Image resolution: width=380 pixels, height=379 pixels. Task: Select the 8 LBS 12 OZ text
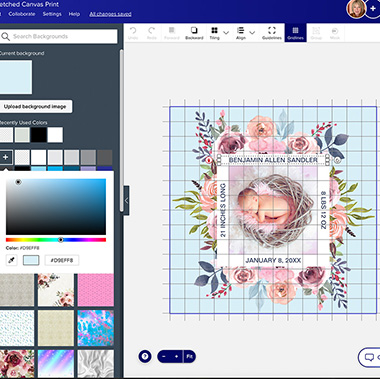[x=323, y=210]
